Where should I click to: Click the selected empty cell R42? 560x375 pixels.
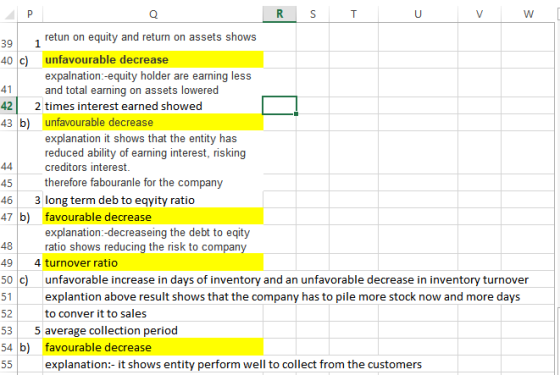coord(280,106)
